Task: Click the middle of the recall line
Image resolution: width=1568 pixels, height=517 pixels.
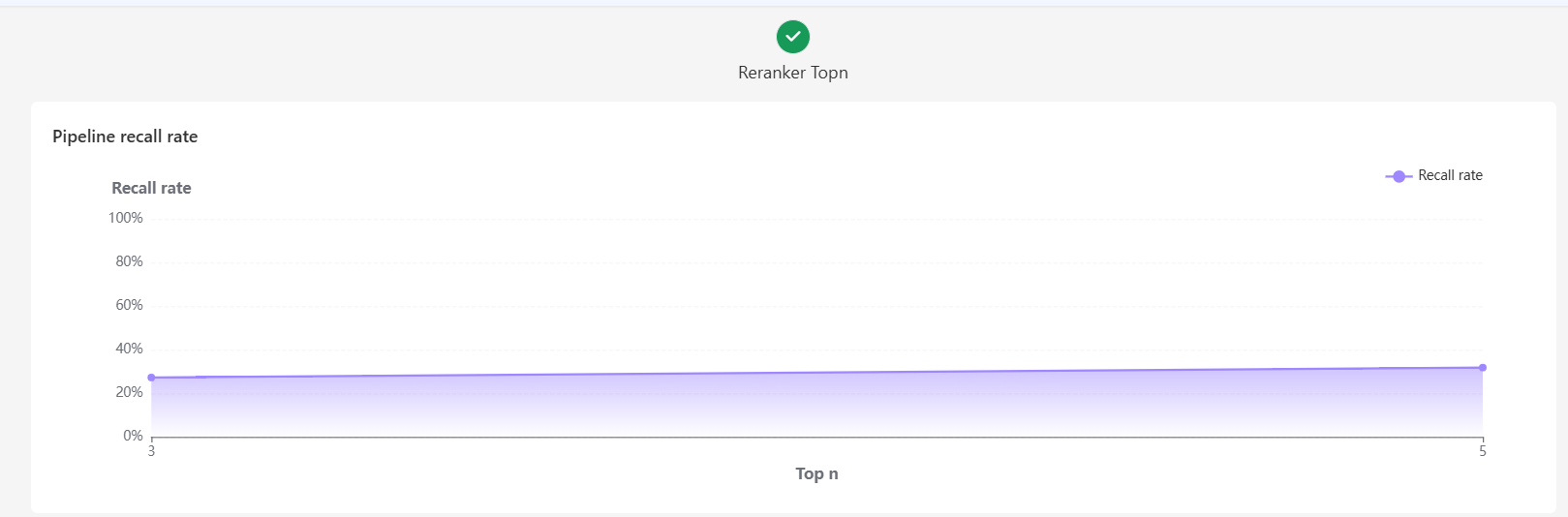Action: pyautogui.click(x=816, y=373)
